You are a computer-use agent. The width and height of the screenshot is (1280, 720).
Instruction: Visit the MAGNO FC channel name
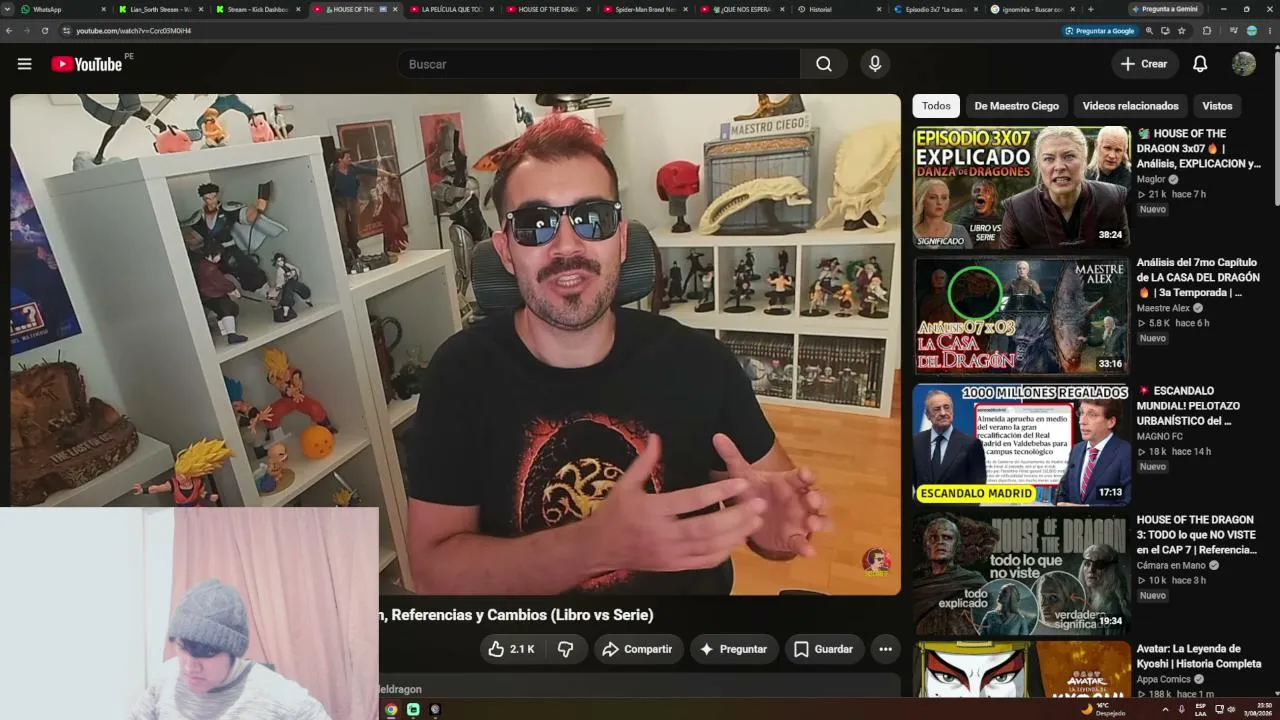[x=1160, y=437]
